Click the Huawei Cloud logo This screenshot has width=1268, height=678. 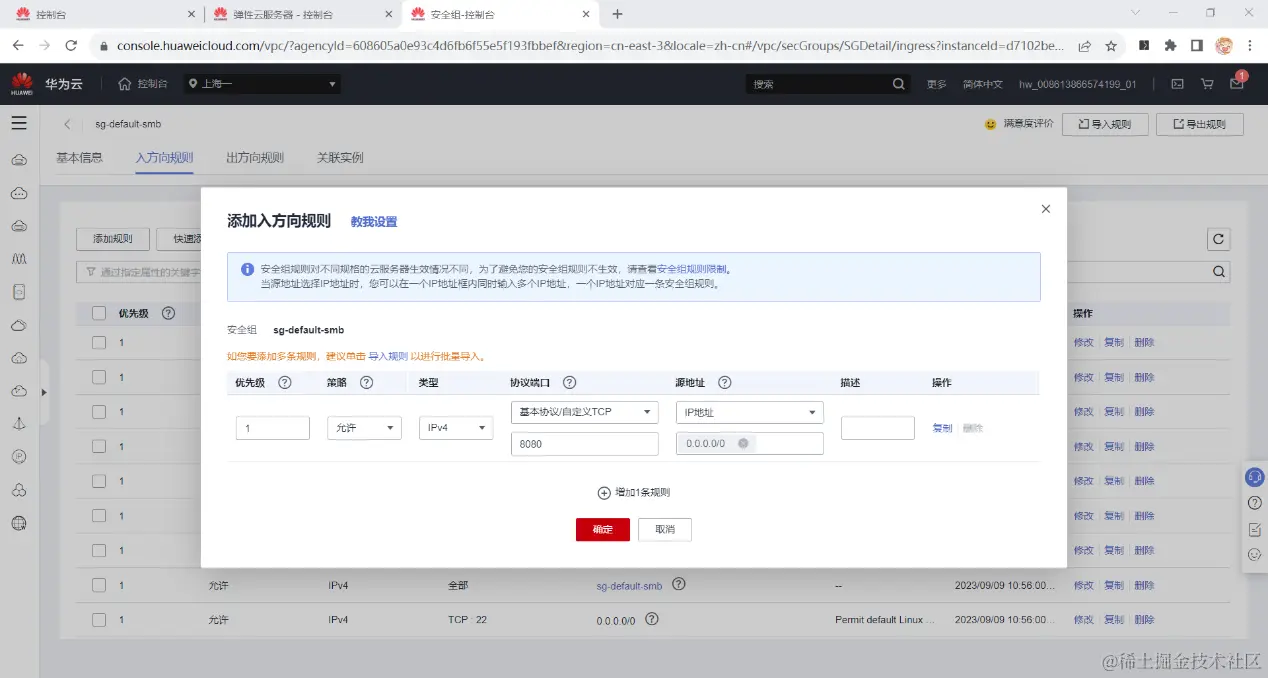pos(22,85)
